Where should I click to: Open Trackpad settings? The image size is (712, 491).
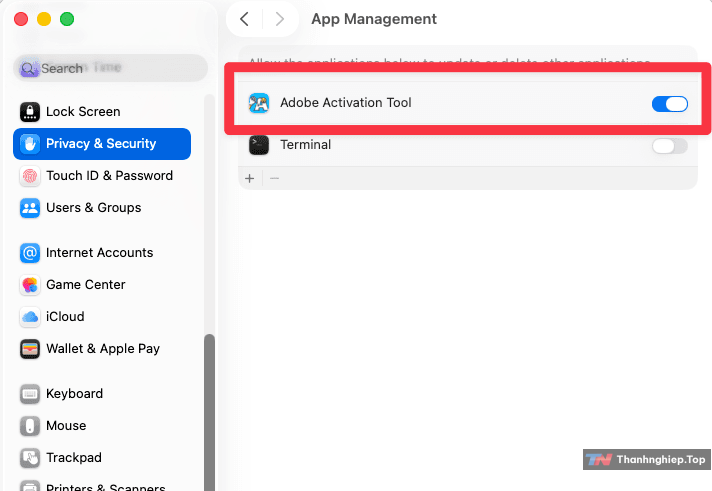pos(102,458)
